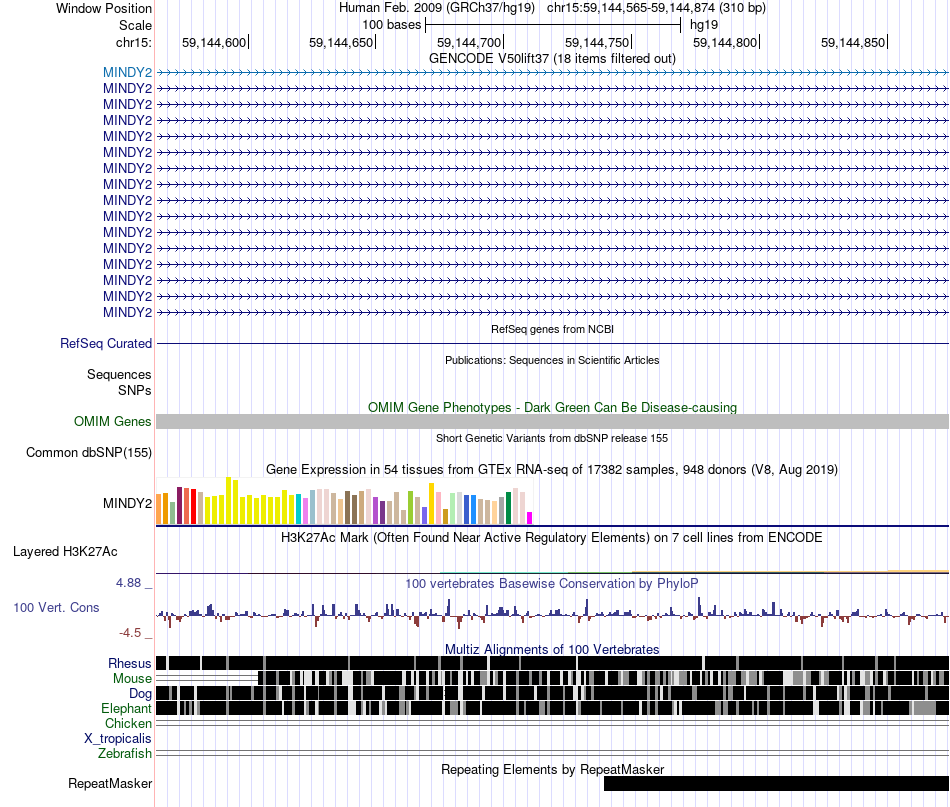Select the Elephant alignment row label
The width and height of the screenshot is (950, 807).
(126, 708)
